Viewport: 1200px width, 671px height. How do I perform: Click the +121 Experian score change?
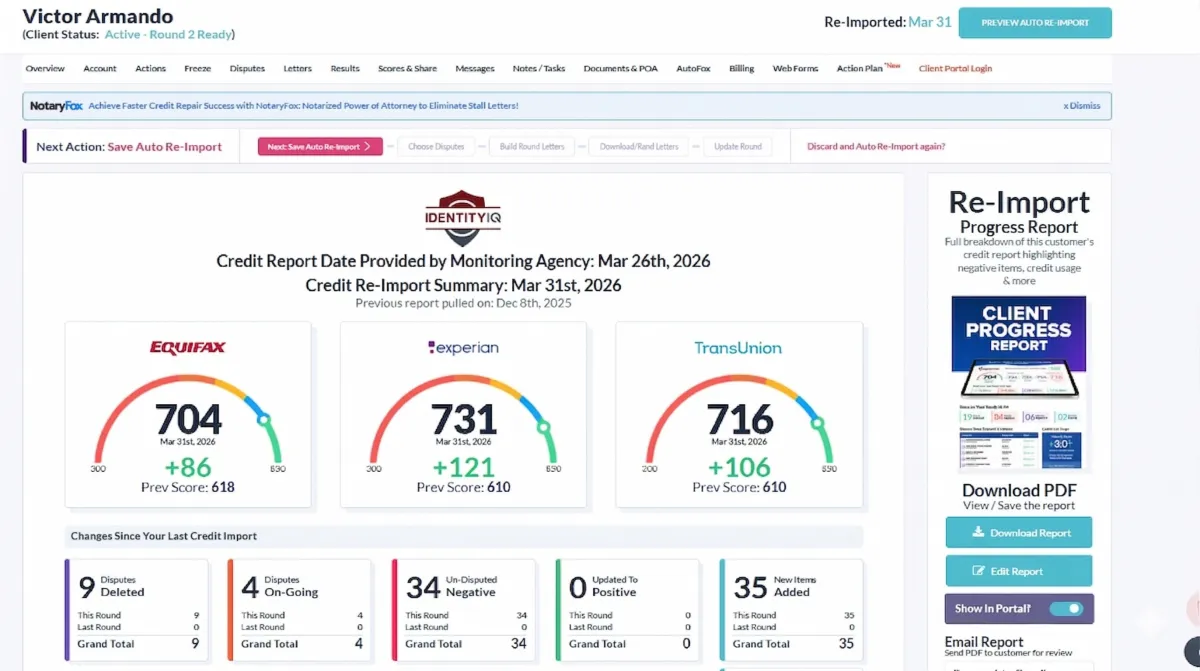[x=463, y=467]
